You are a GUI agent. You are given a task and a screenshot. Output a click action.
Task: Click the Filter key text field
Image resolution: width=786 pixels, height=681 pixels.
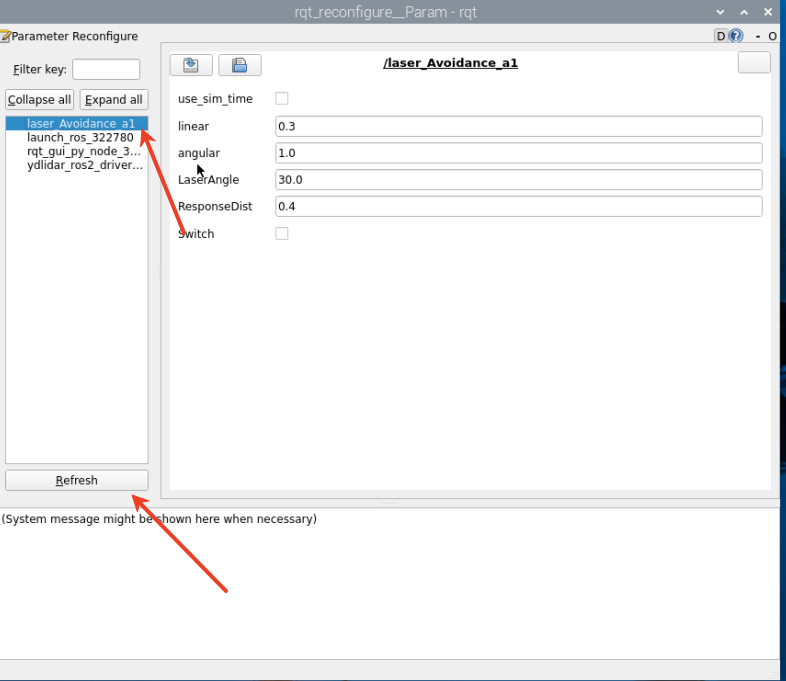pos(106,70)
